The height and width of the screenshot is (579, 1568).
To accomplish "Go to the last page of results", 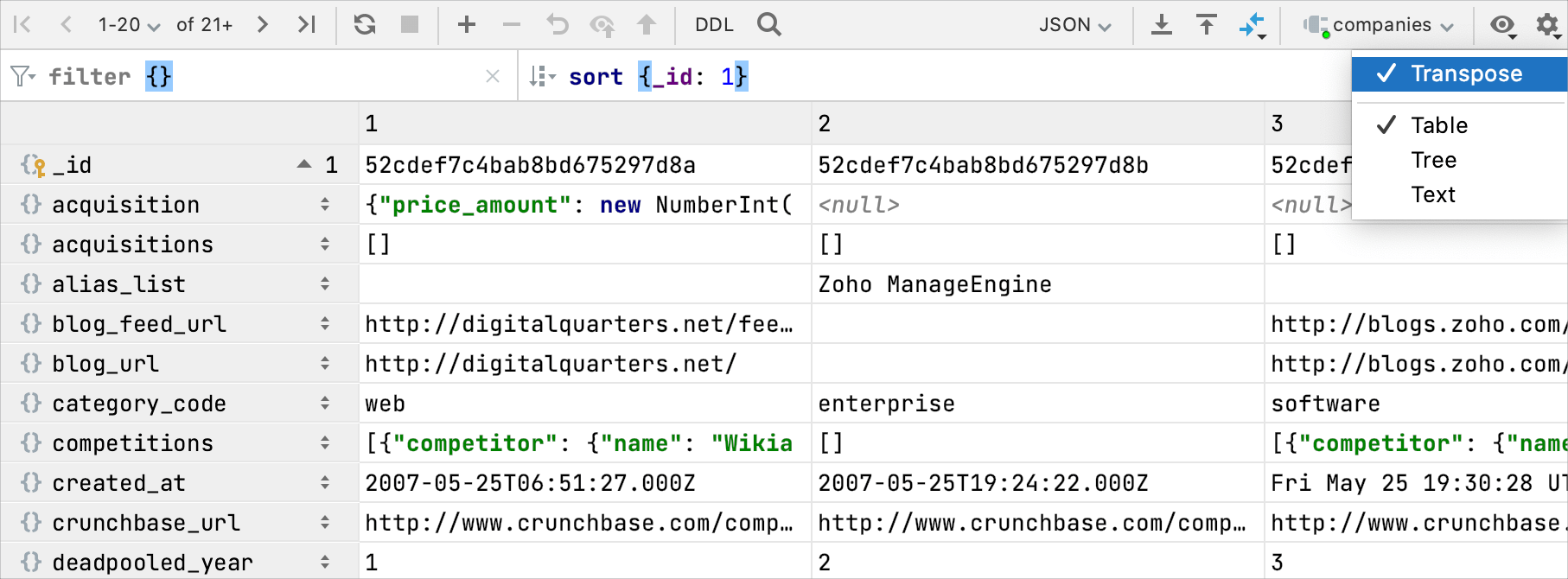I will 306,24.
